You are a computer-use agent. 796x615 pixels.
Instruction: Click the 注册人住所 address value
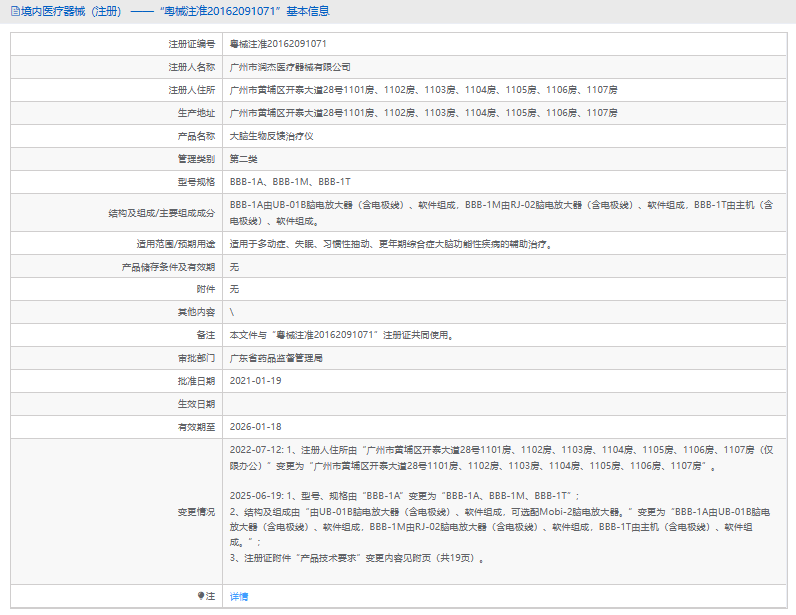click(423, 90)
